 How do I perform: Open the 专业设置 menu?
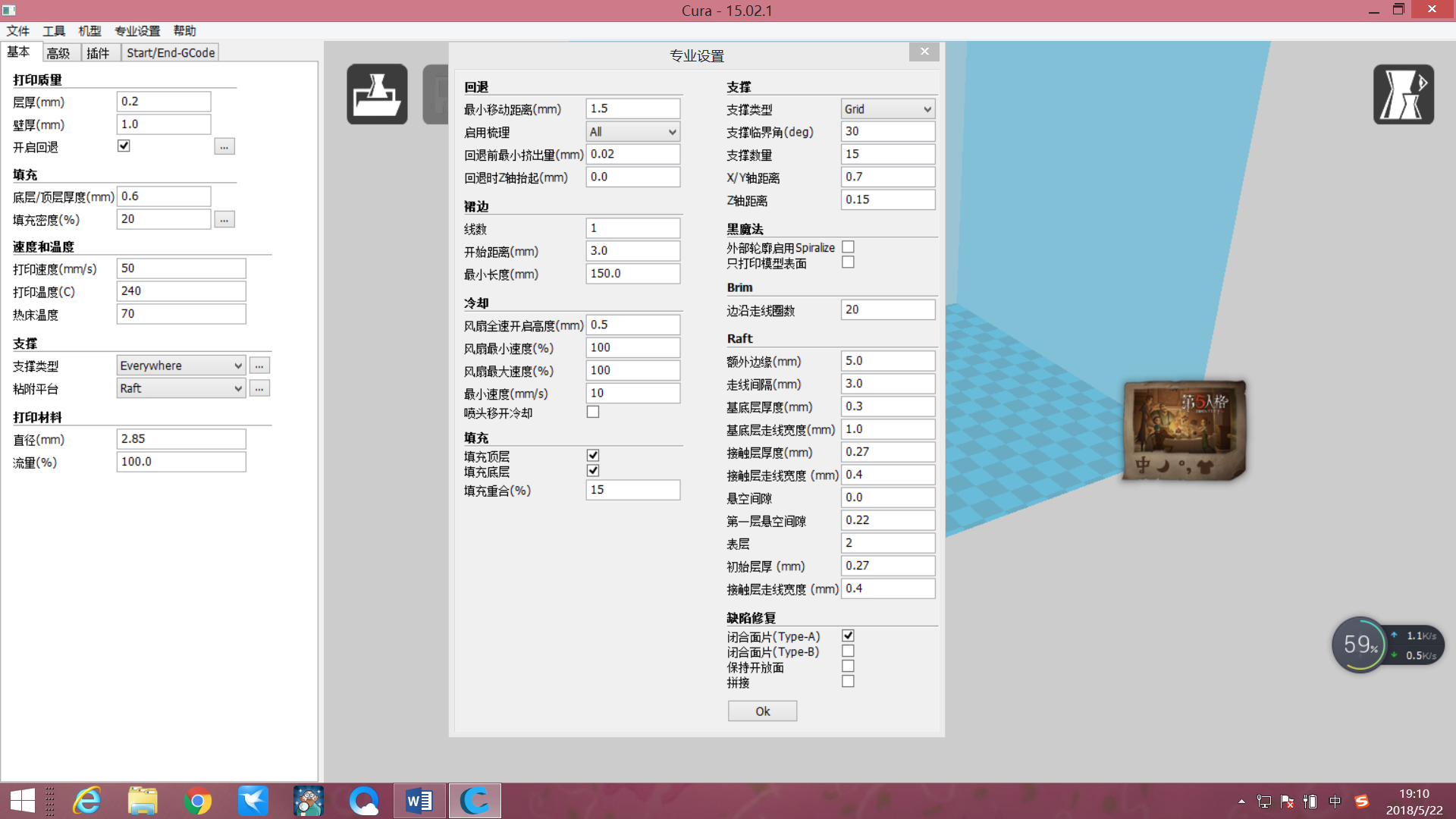click(x=137, y=31)
